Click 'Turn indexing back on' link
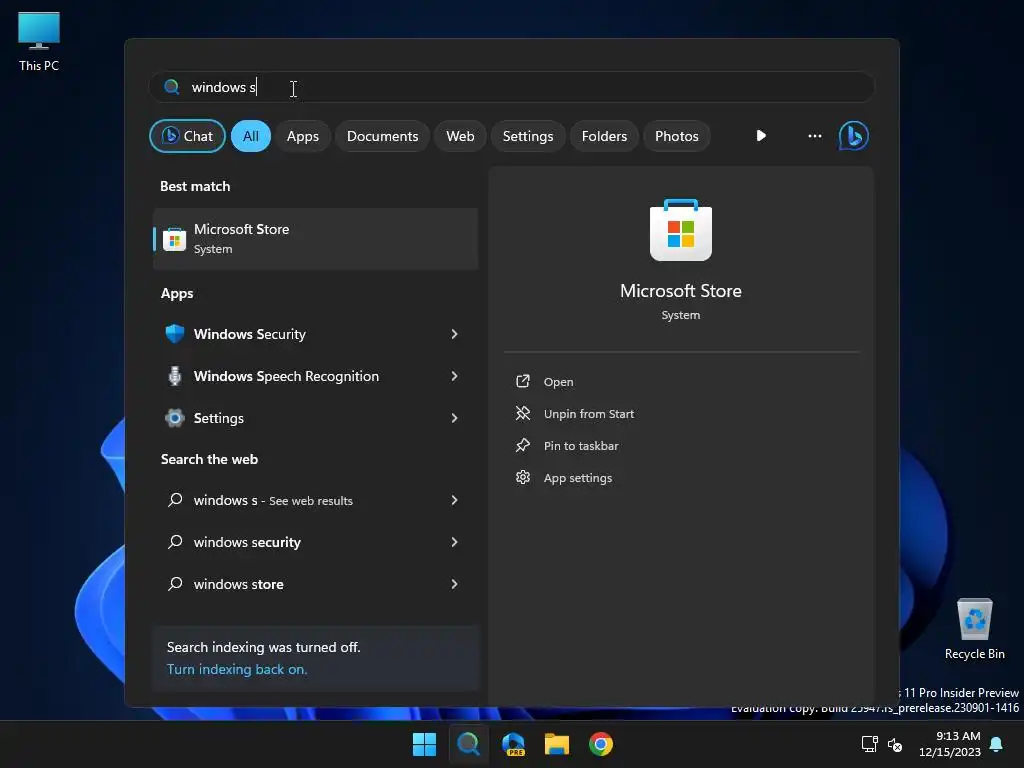1024x768 pixels. [x=236, y=669]
